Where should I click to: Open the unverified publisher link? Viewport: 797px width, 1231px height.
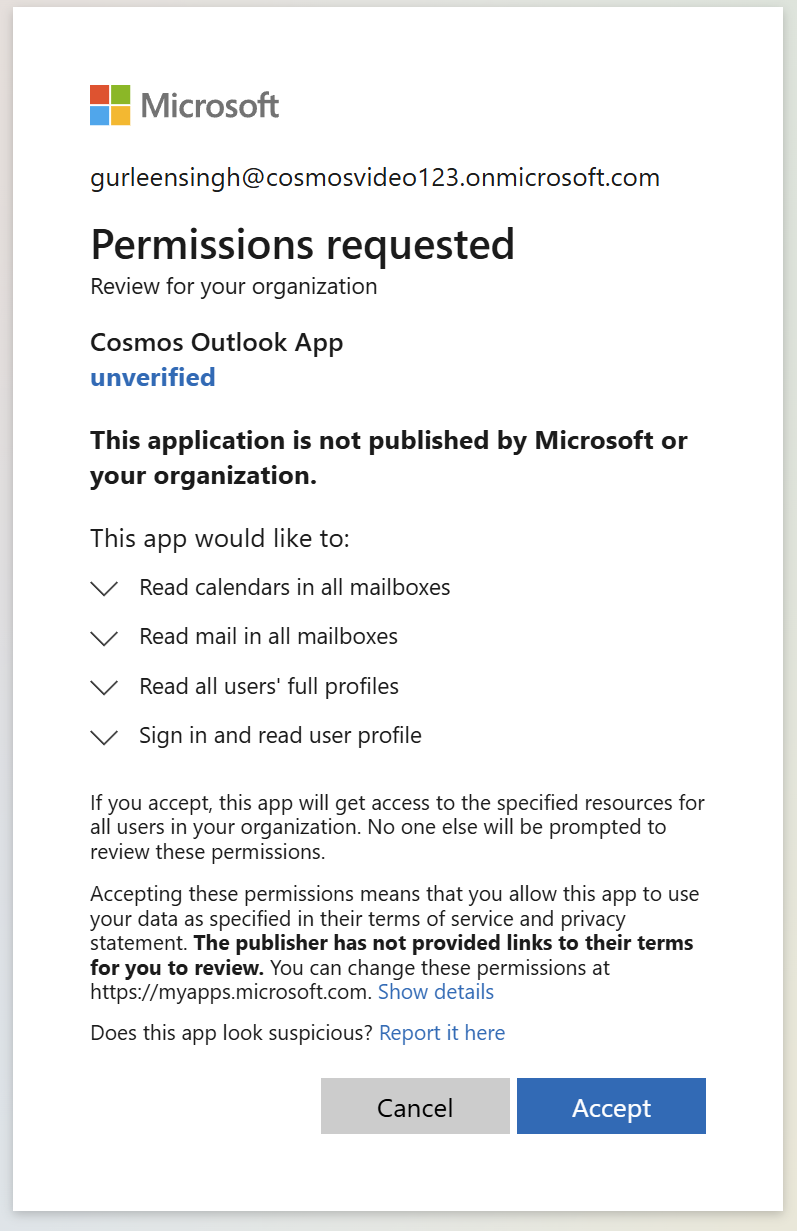click(x=153, y=377)
